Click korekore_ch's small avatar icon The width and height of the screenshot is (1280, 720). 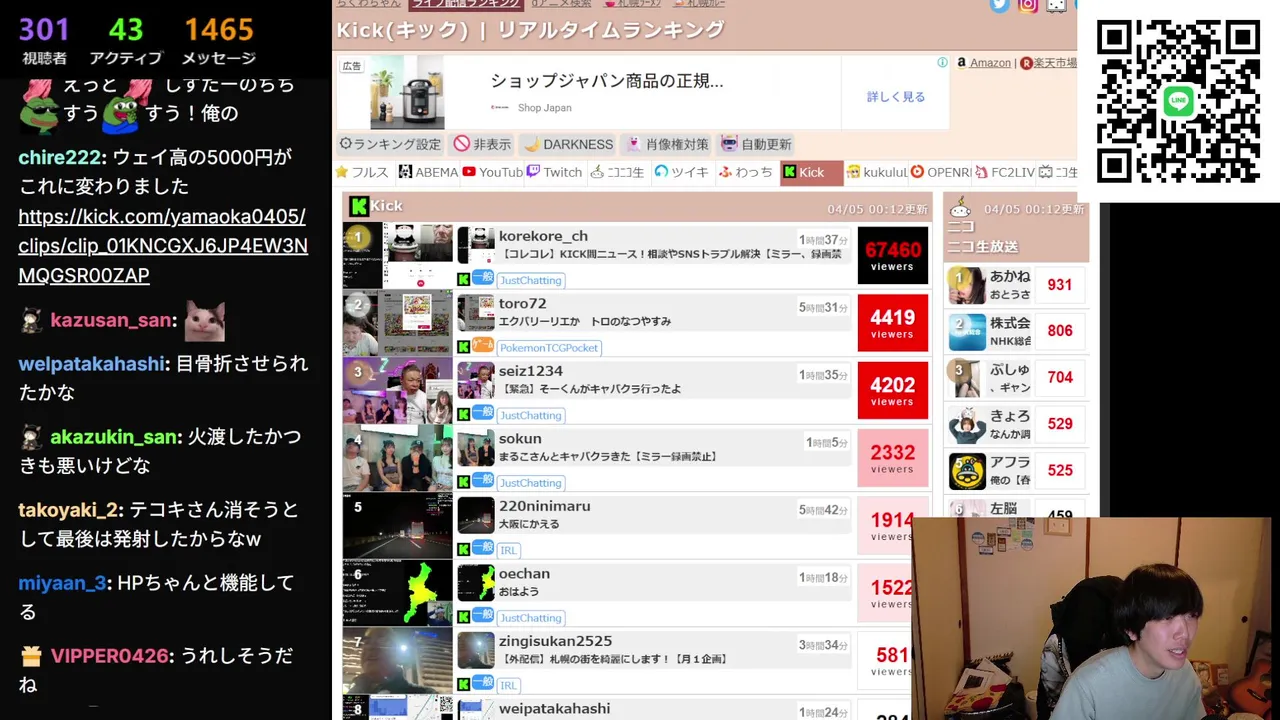point(476,246)
